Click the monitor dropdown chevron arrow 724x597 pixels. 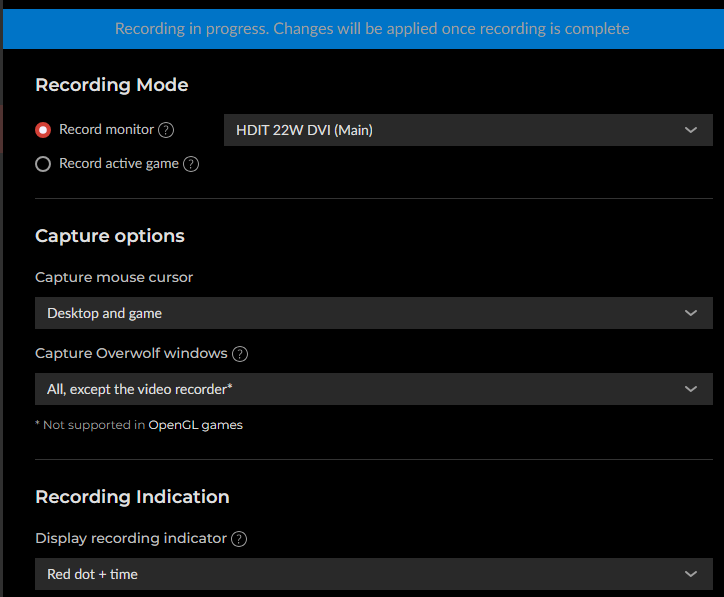click(x=691, y=130)
